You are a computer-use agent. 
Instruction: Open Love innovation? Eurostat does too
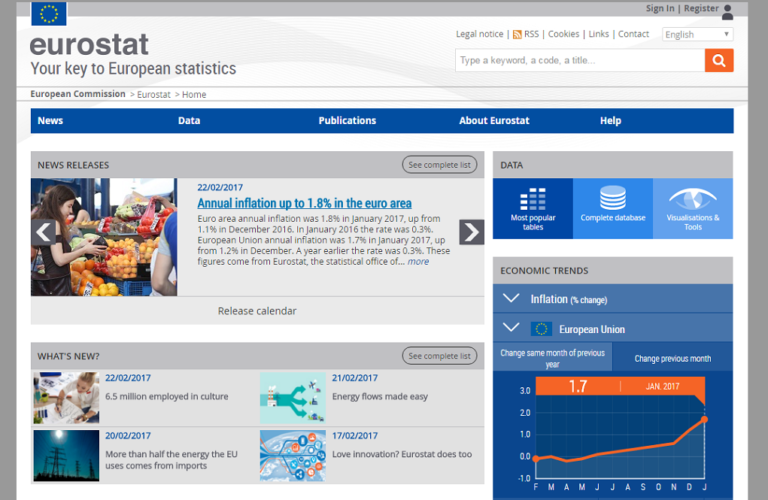402,454
